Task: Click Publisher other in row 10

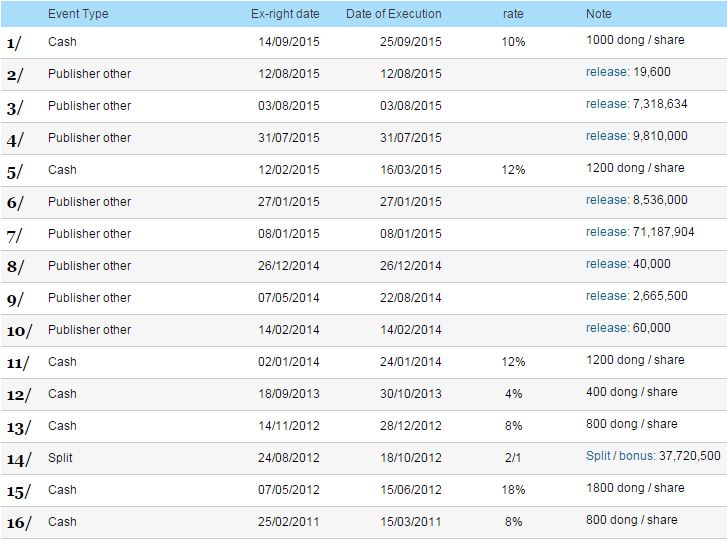Action: click(89, 330)
